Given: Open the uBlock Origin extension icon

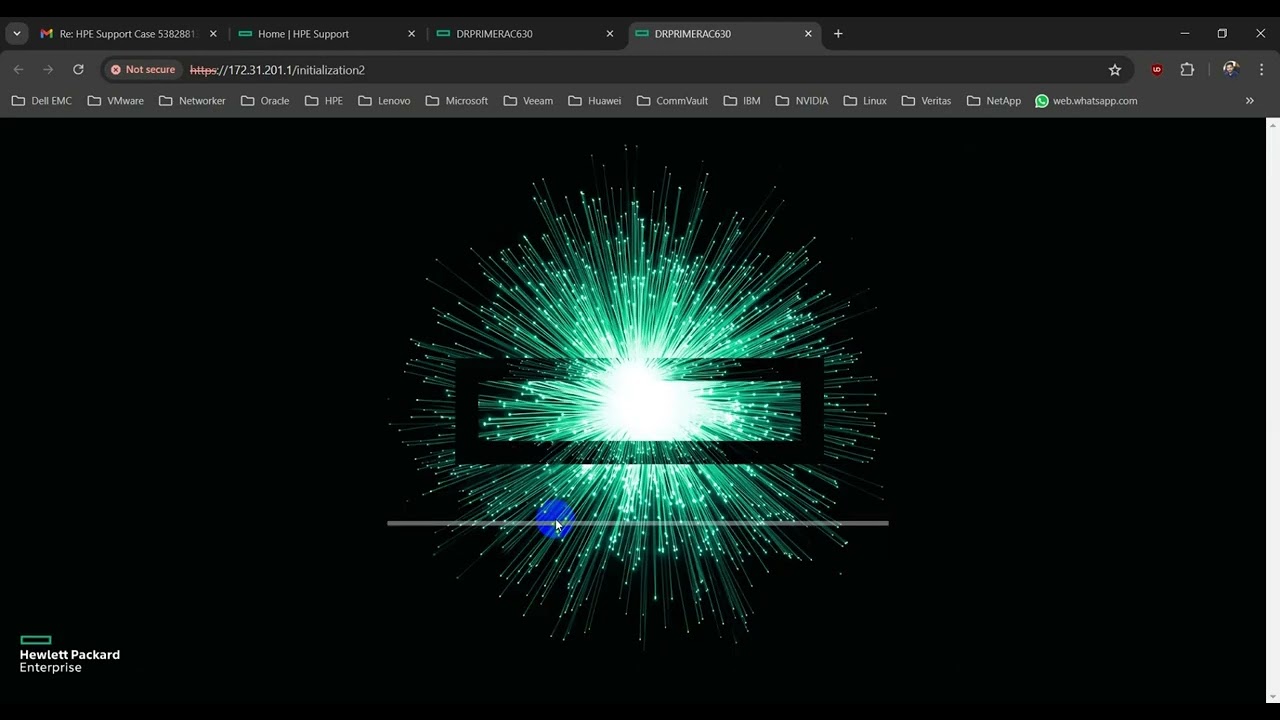Looking at the screenshot, I should [x=1157, y=70].
